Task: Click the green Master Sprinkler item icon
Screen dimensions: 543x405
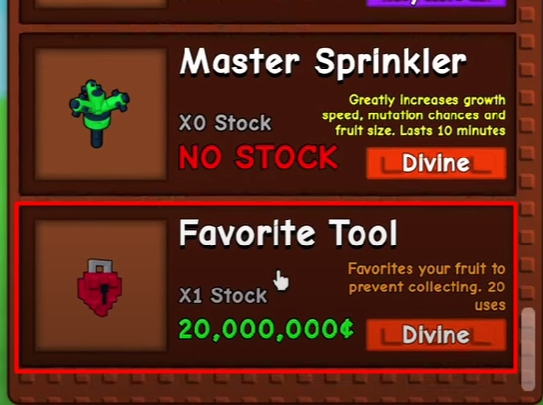Action: (99, 114)
